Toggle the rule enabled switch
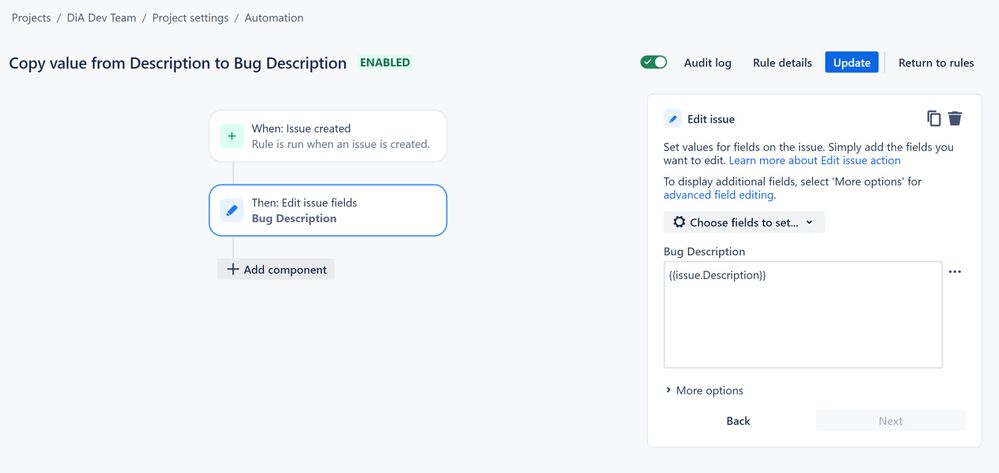This screenshot has height=473, width=999. tap(654, 62)
